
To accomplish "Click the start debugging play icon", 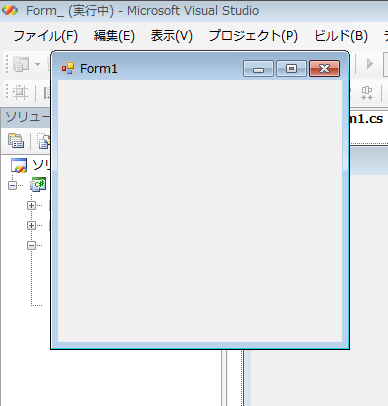I will [369, 63].
